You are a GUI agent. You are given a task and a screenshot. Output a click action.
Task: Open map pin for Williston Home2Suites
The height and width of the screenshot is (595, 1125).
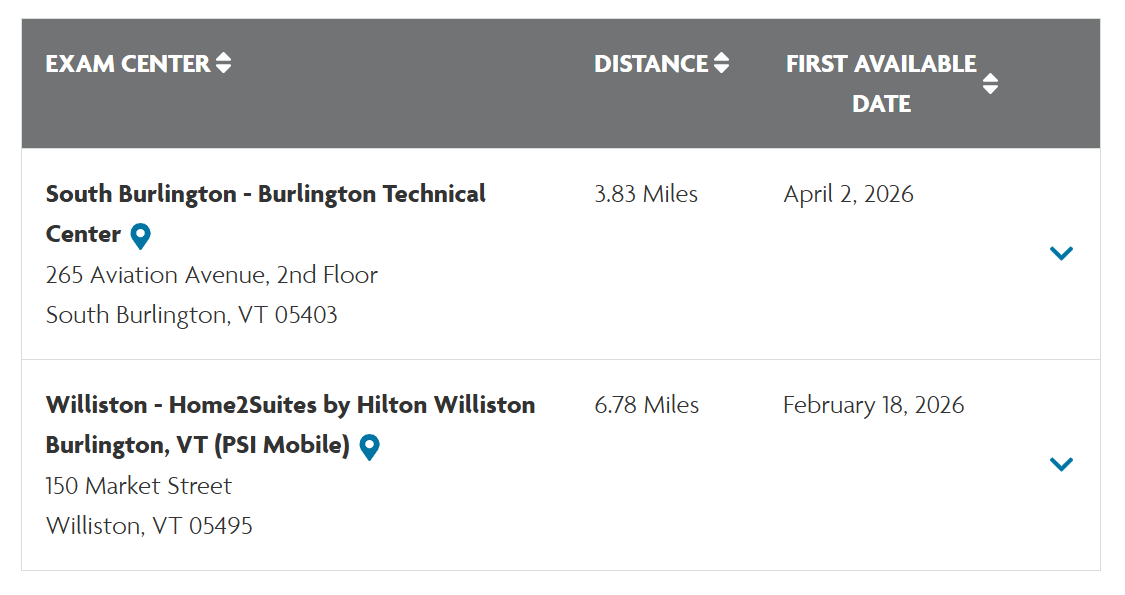pyautogui.click(x=369, y=447)
